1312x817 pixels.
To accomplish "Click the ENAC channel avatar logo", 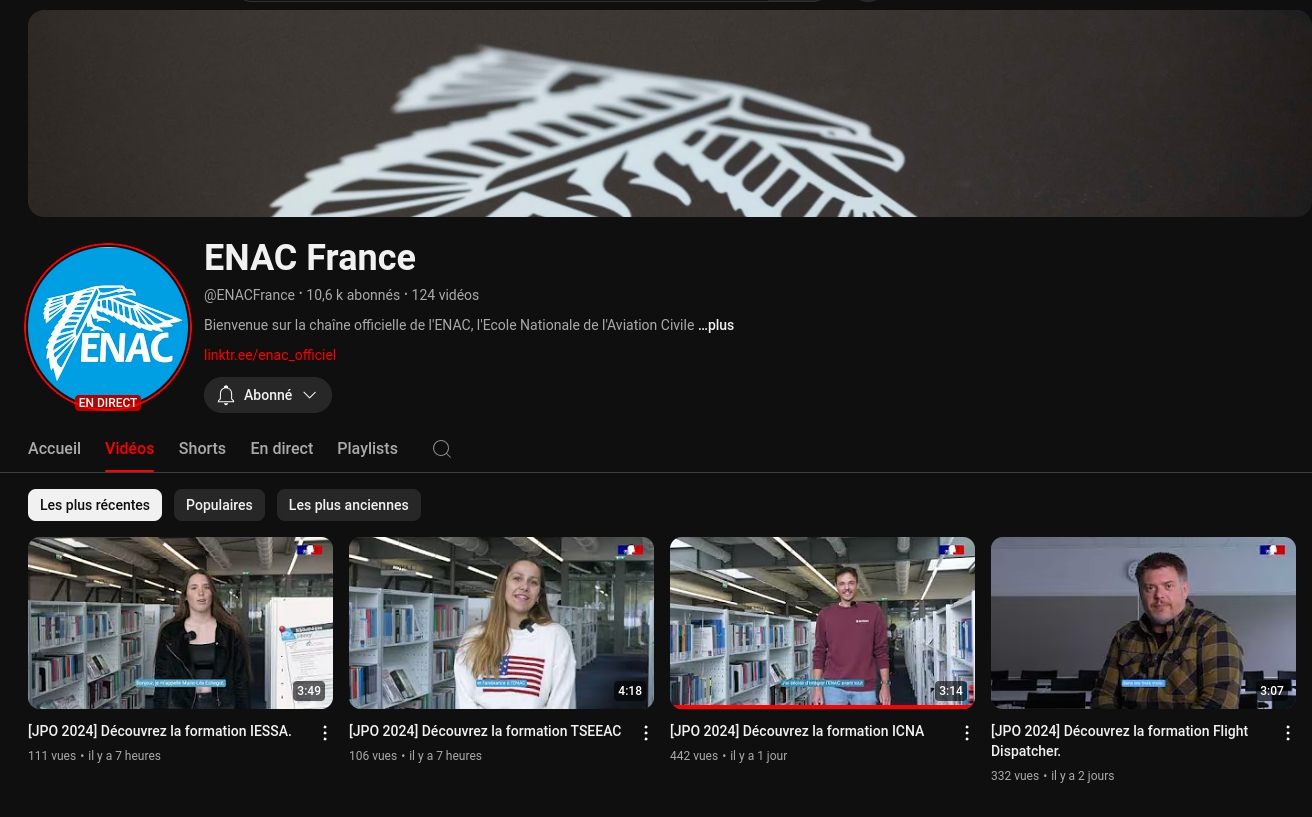I will [x=108, y=327].
